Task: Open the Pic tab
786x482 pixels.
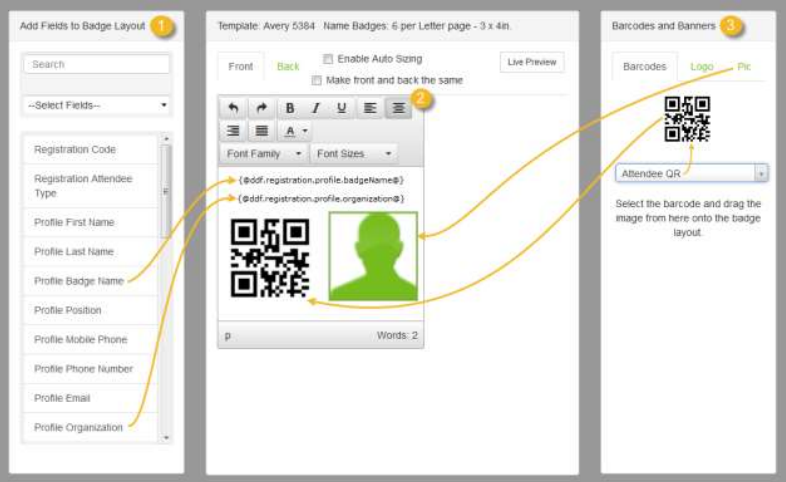Action: pyautogui.click(x=744, y=67)
